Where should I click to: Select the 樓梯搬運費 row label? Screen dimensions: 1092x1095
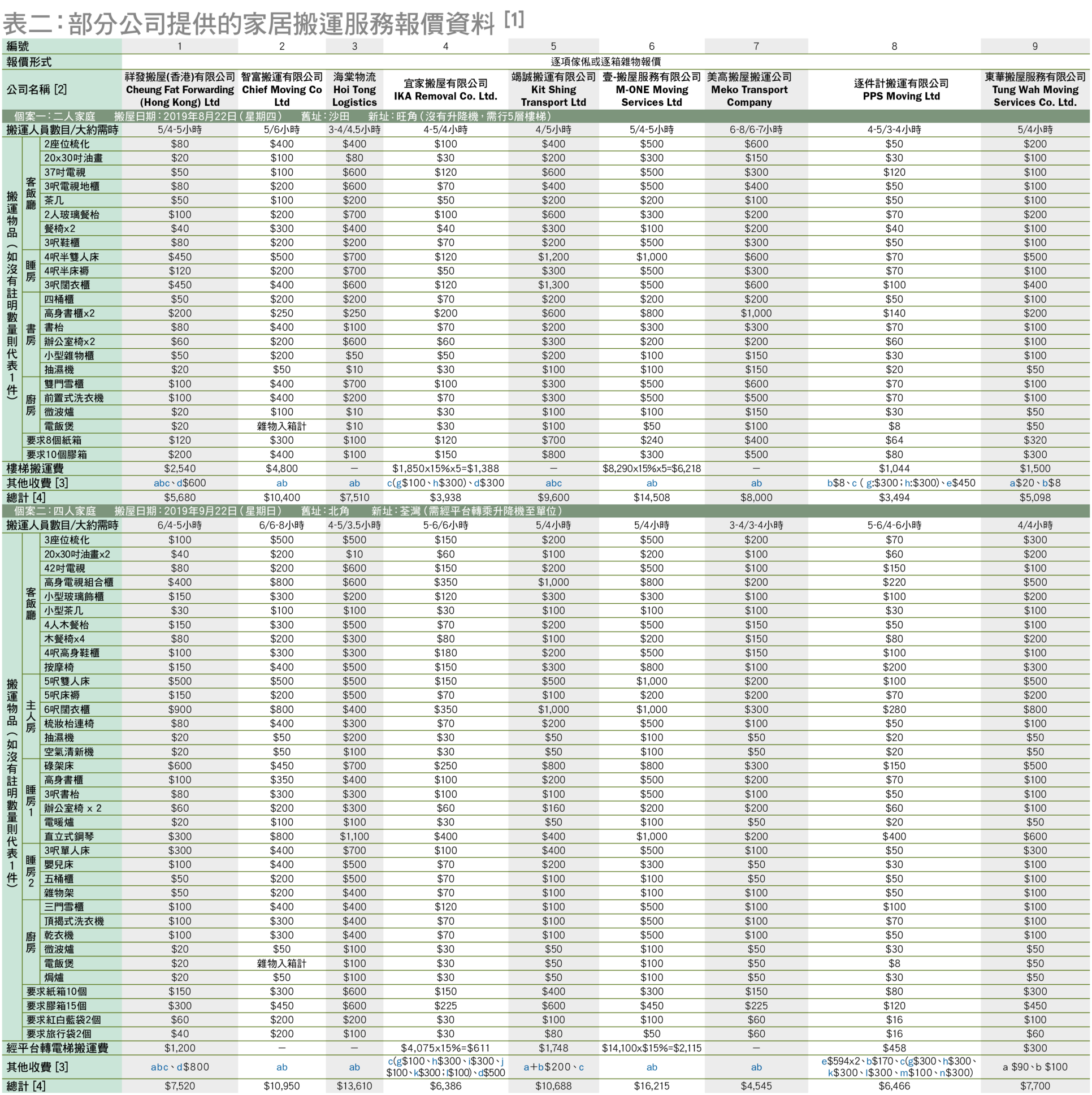coord(35,469)
